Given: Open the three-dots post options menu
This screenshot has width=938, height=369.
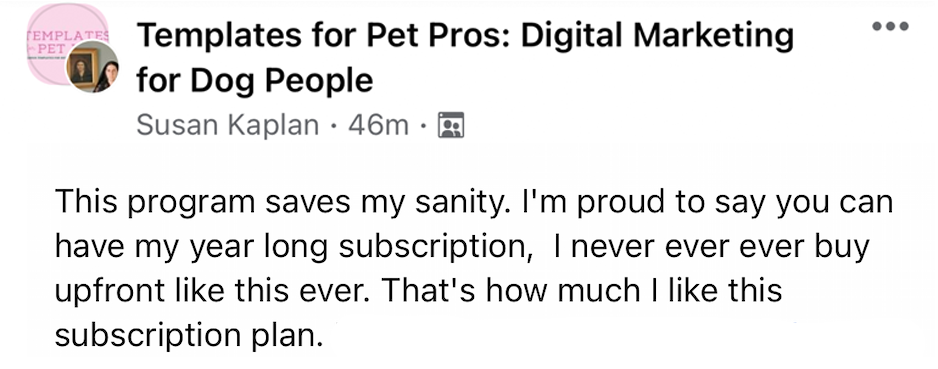Looking at the screenshot, I should point(890,26).
